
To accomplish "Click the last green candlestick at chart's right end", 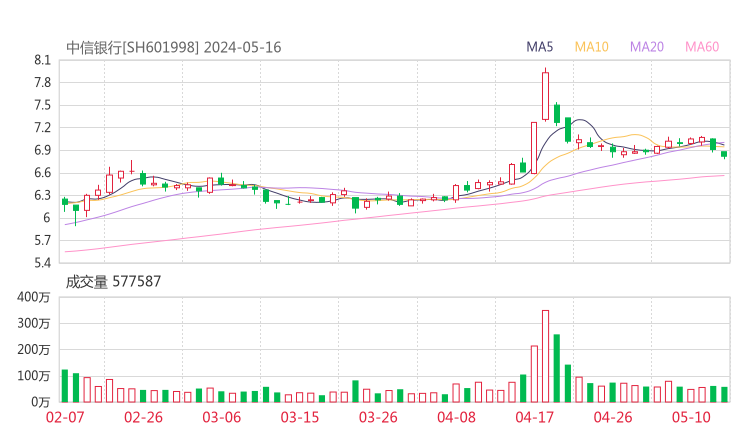I will pyautogui.click(x=724, y=154).
